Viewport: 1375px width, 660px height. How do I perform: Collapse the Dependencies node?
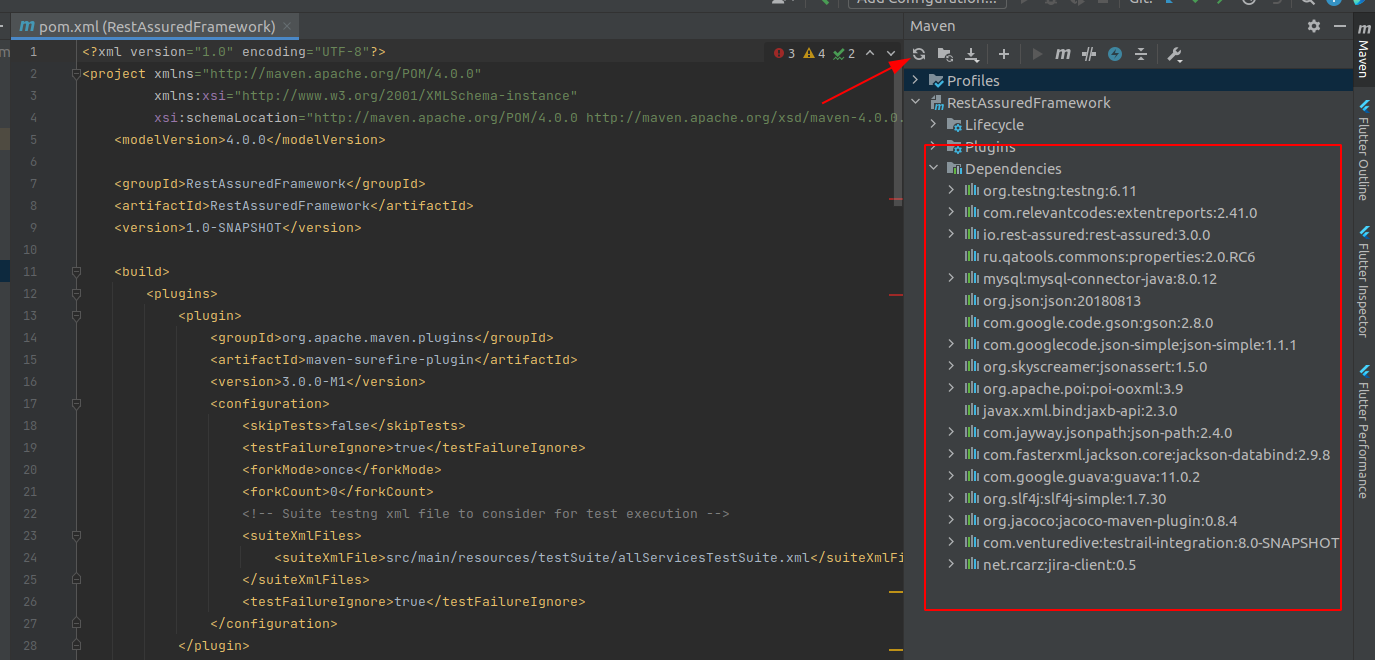pos(934,168)
